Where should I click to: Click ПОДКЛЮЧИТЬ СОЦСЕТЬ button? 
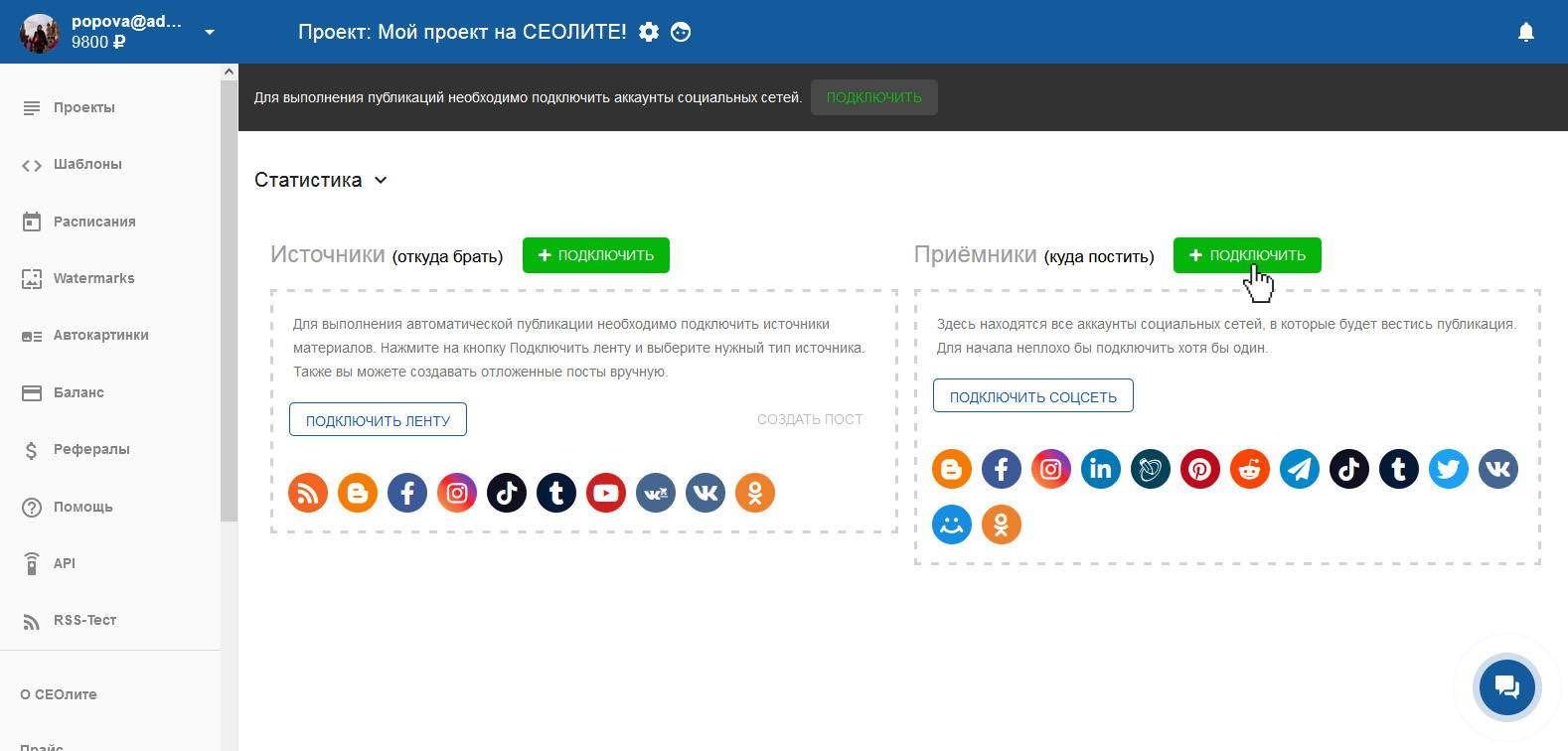(x=1033, y=396)
